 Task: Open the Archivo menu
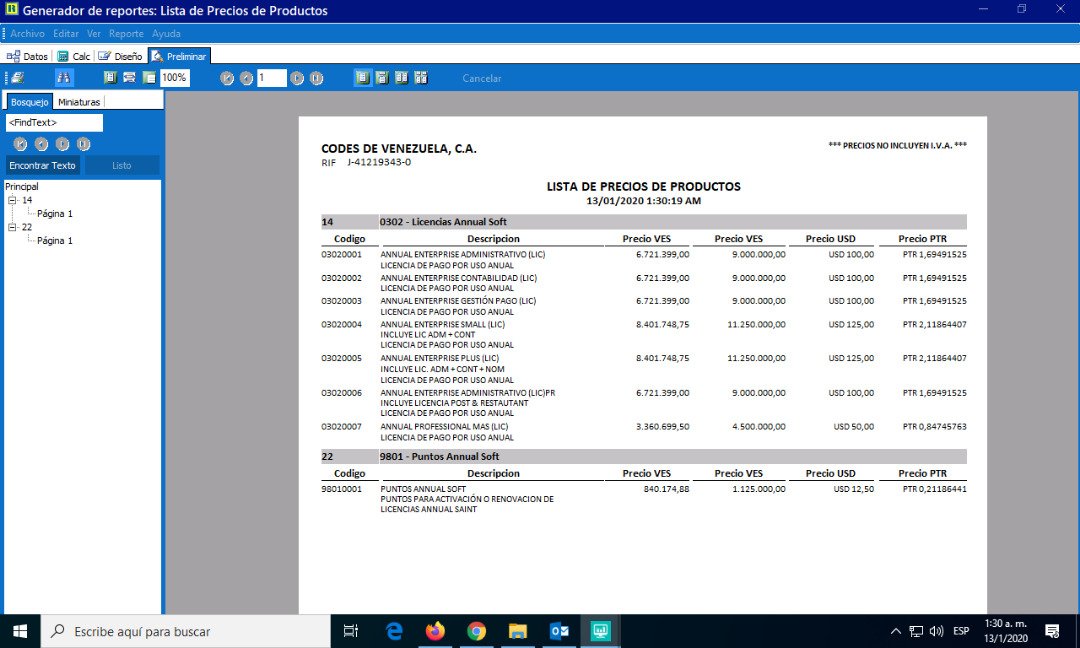(x=28, y=33)
